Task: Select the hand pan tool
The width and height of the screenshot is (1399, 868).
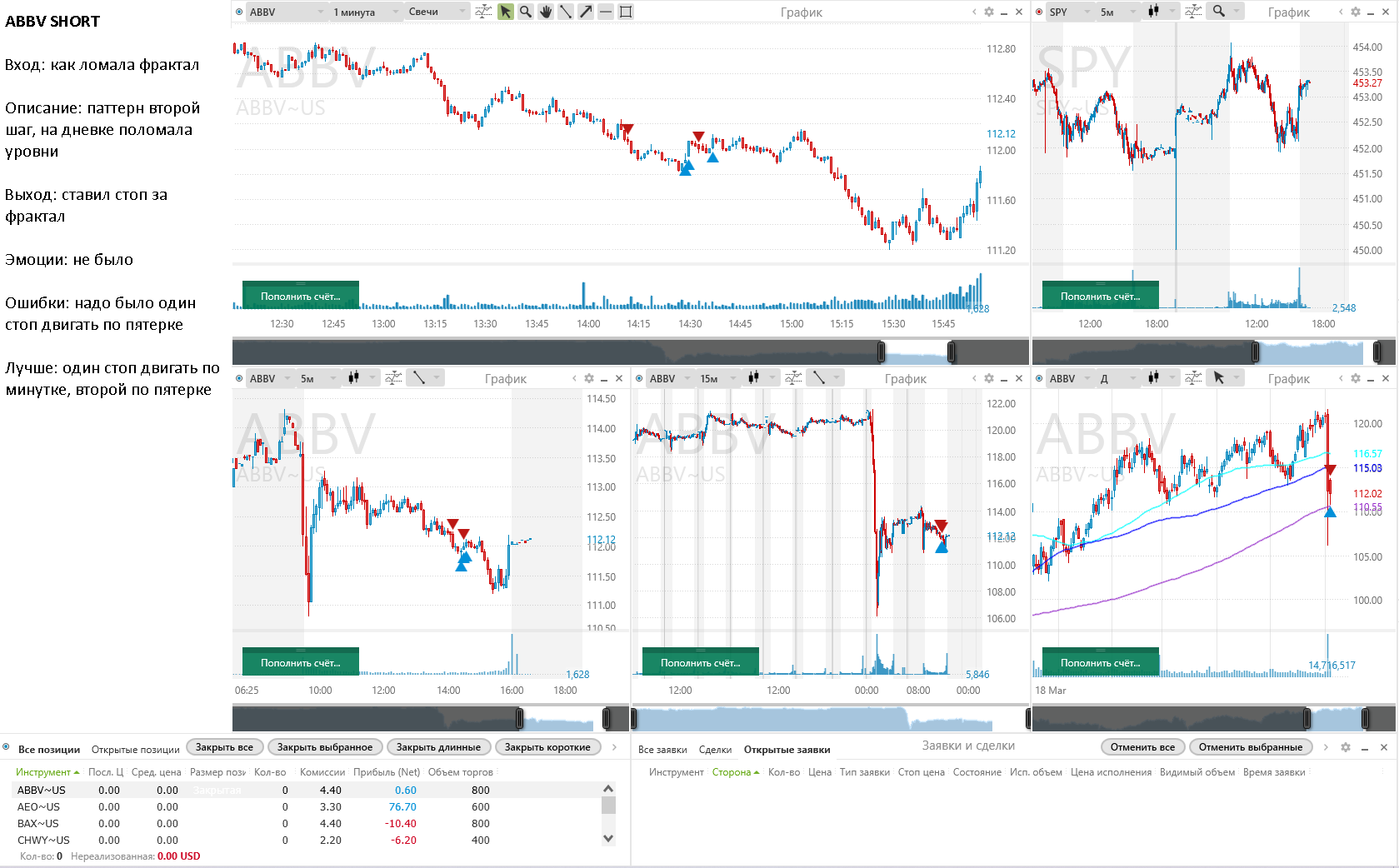Action: [546, 12]
